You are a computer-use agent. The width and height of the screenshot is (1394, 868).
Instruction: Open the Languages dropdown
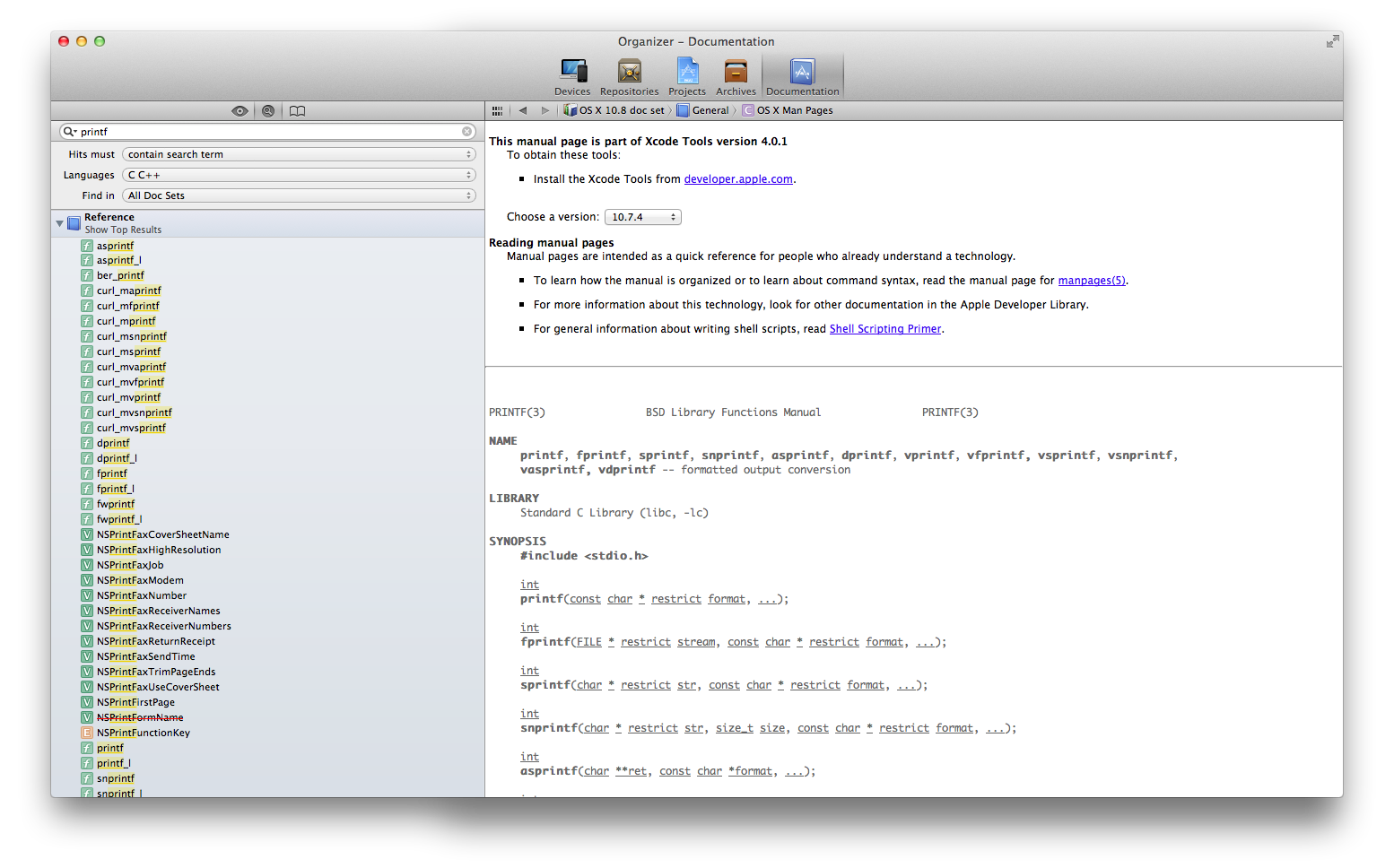coord(299,175)
